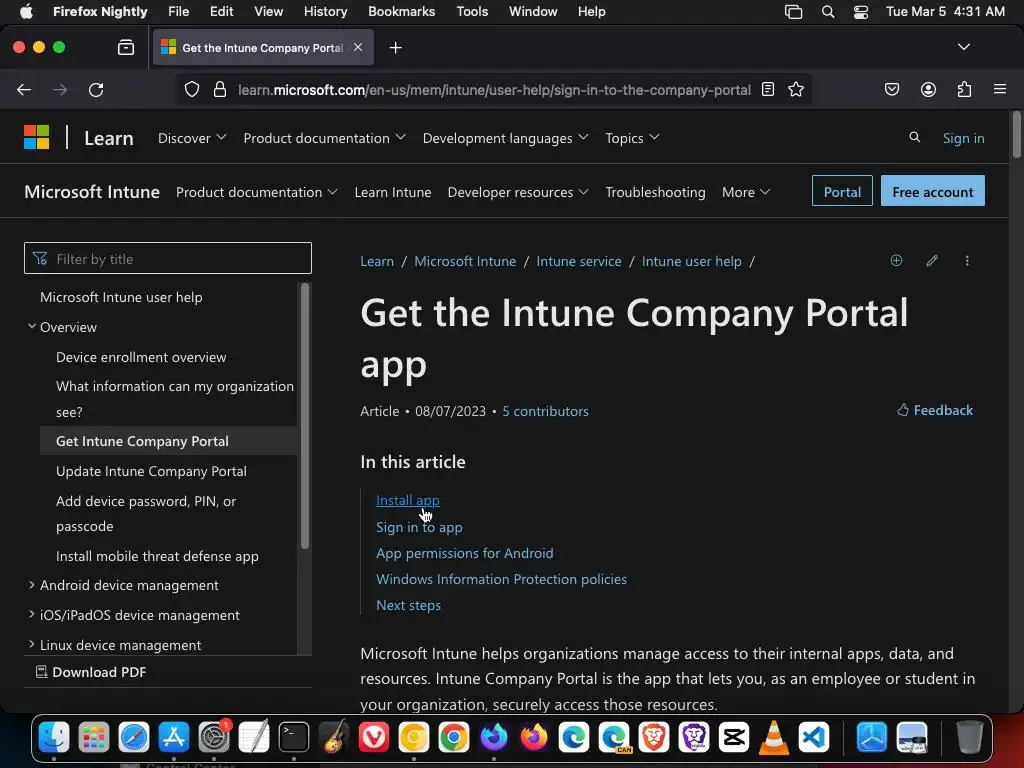Open Developer resources dropdown
The image size is (1024, 768).
[518, 192]
